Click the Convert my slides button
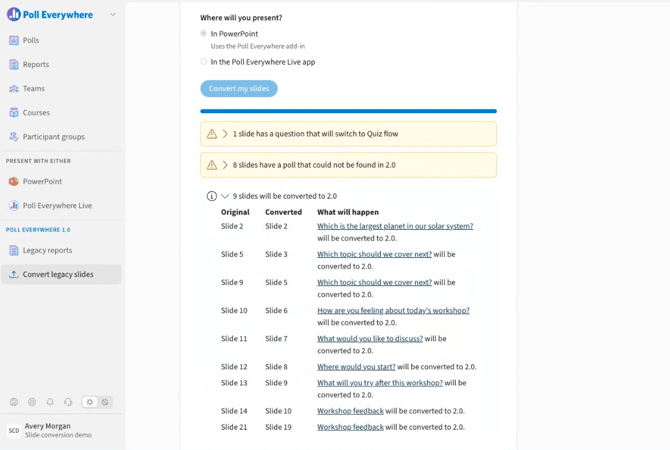 pos(239,88)
